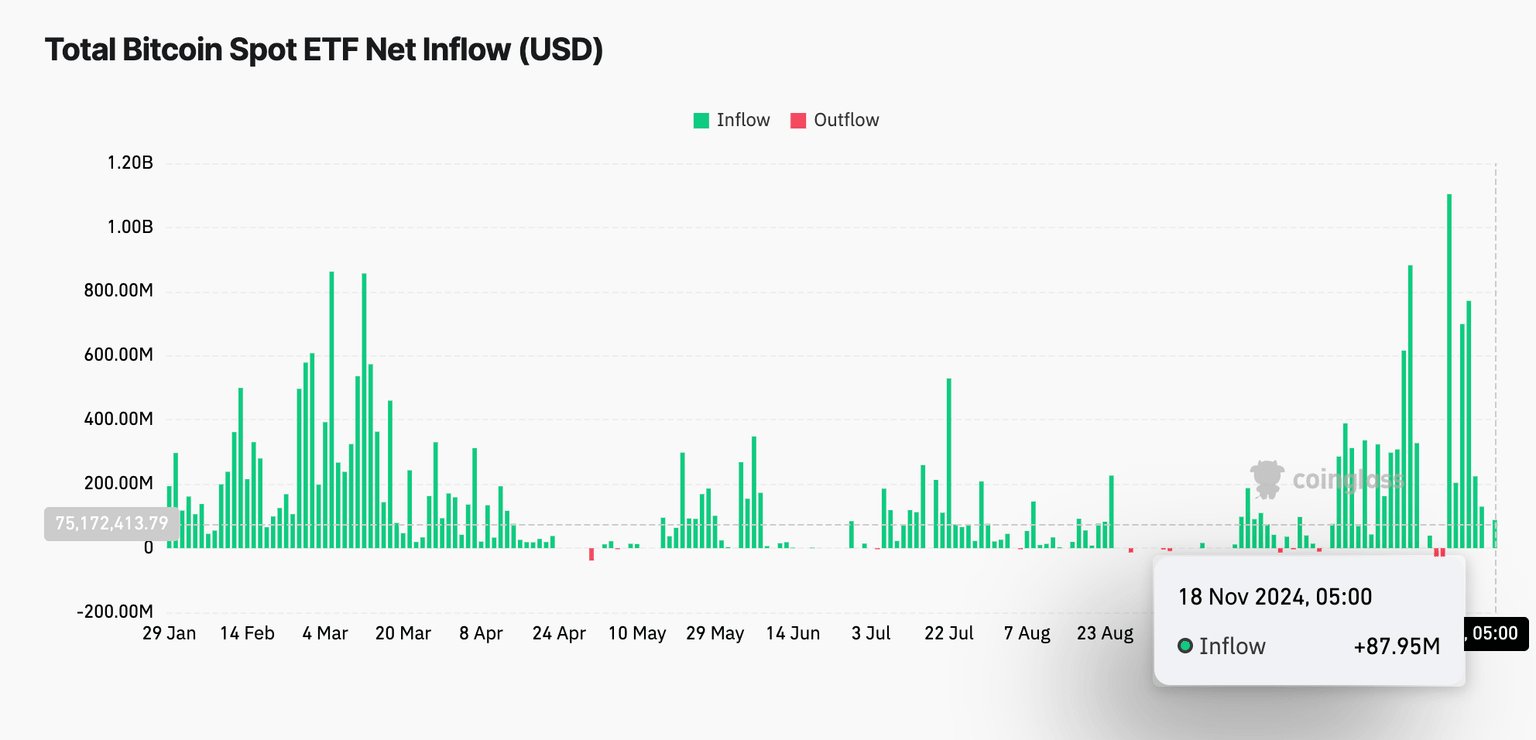The height and width of the screenshot is (740, 1536).
Task: Click the red outflow bar after 24 Apr
Action: pos(591,554)
